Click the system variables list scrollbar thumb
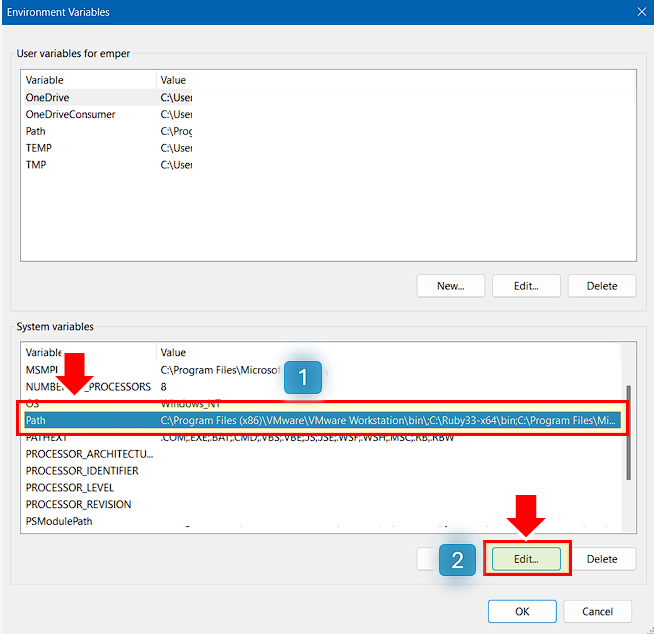The image size is (654, 634). point(628,433)
